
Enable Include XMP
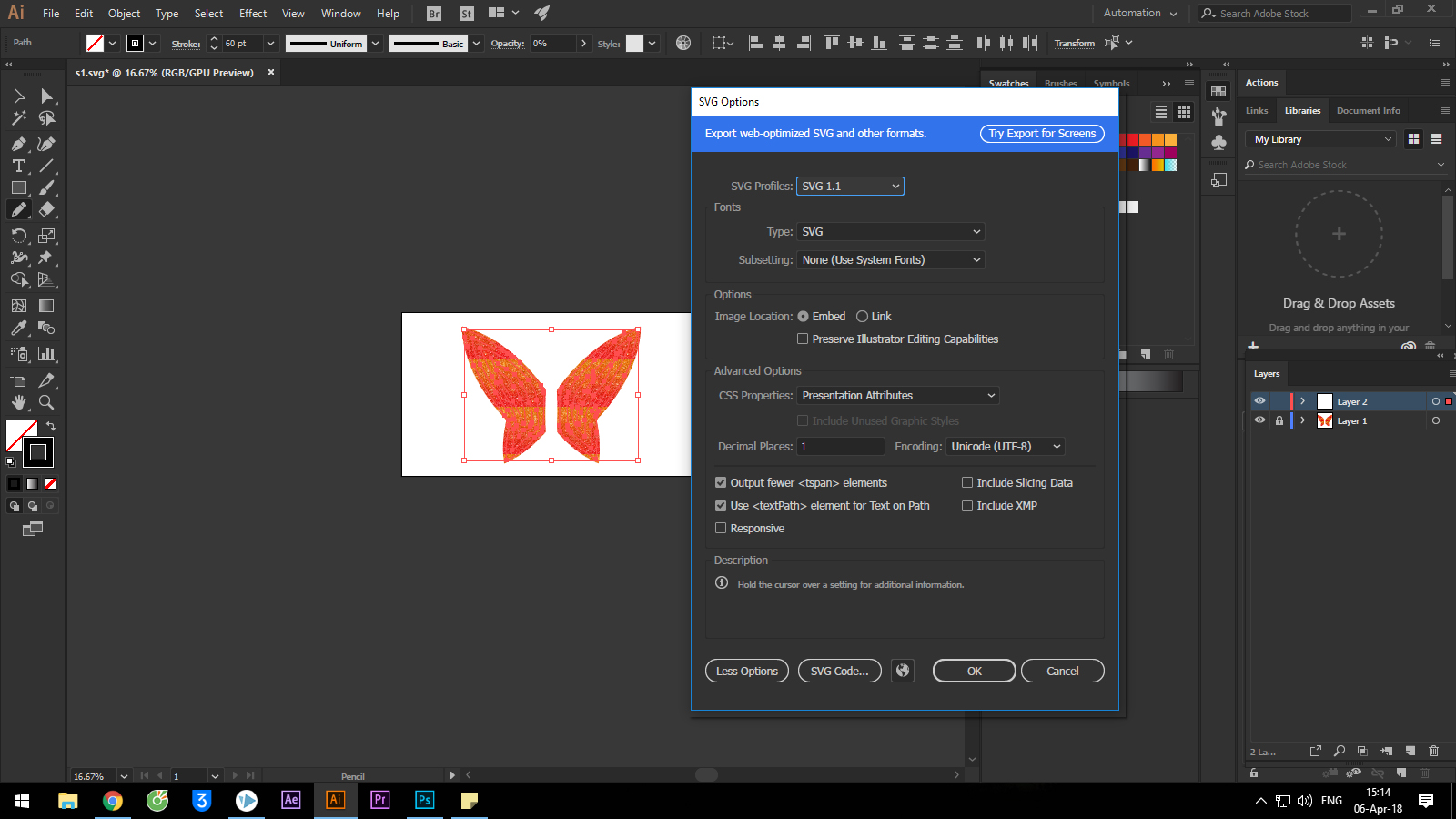[967, 505]
